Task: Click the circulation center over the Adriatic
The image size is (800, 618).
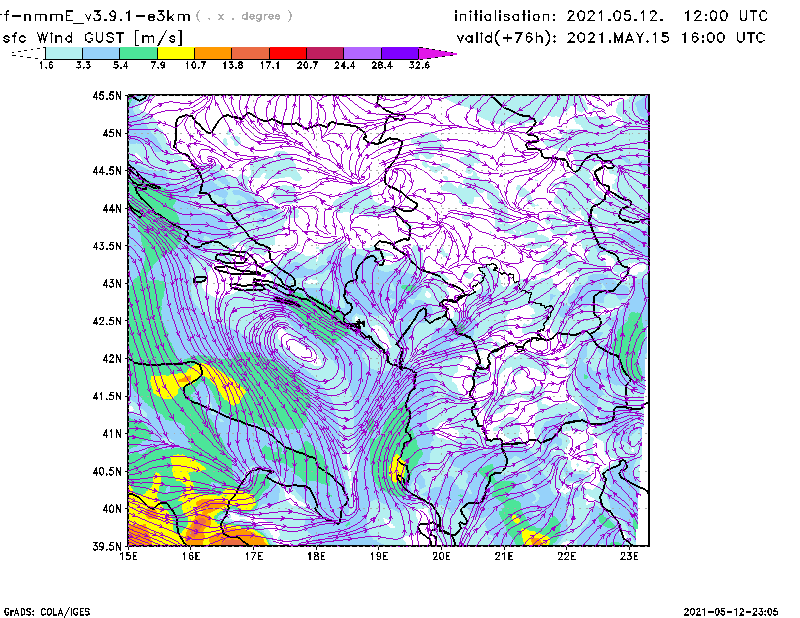Action: pos(301,350)
